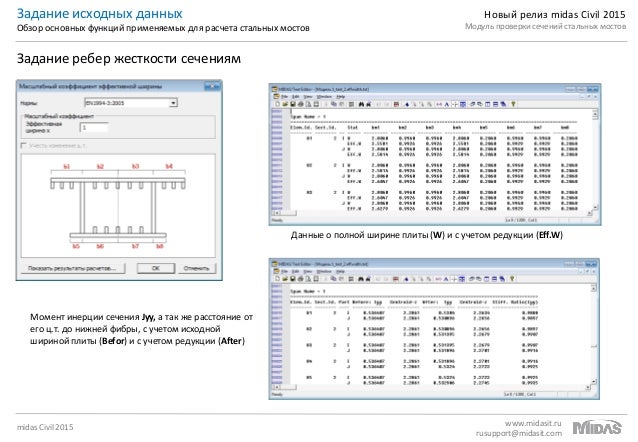The width and height of the screenshot is (638, 442).
Task: Click letter A font icon in Iyy editor
Action: tap(446, 279)
